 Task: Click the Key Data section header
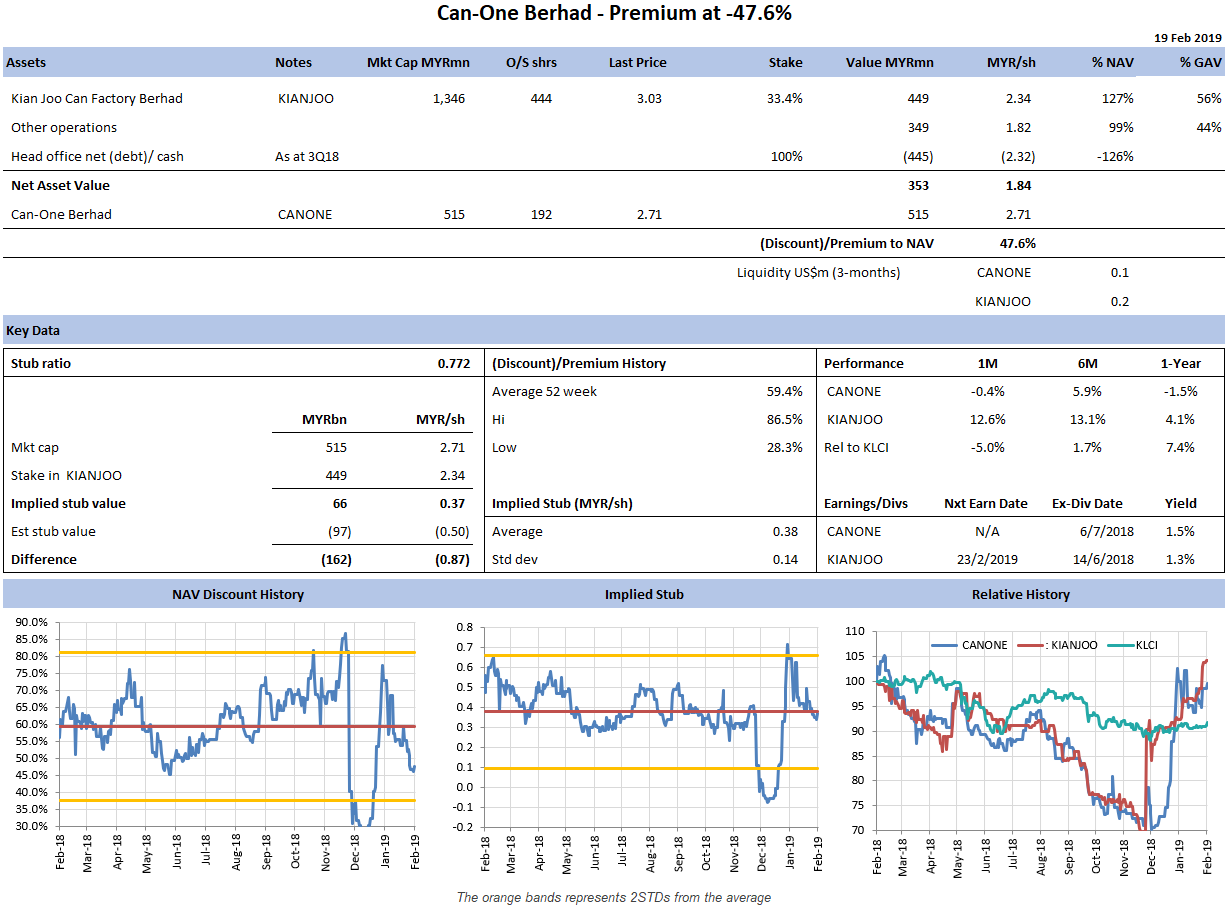[x=31, y=330]
